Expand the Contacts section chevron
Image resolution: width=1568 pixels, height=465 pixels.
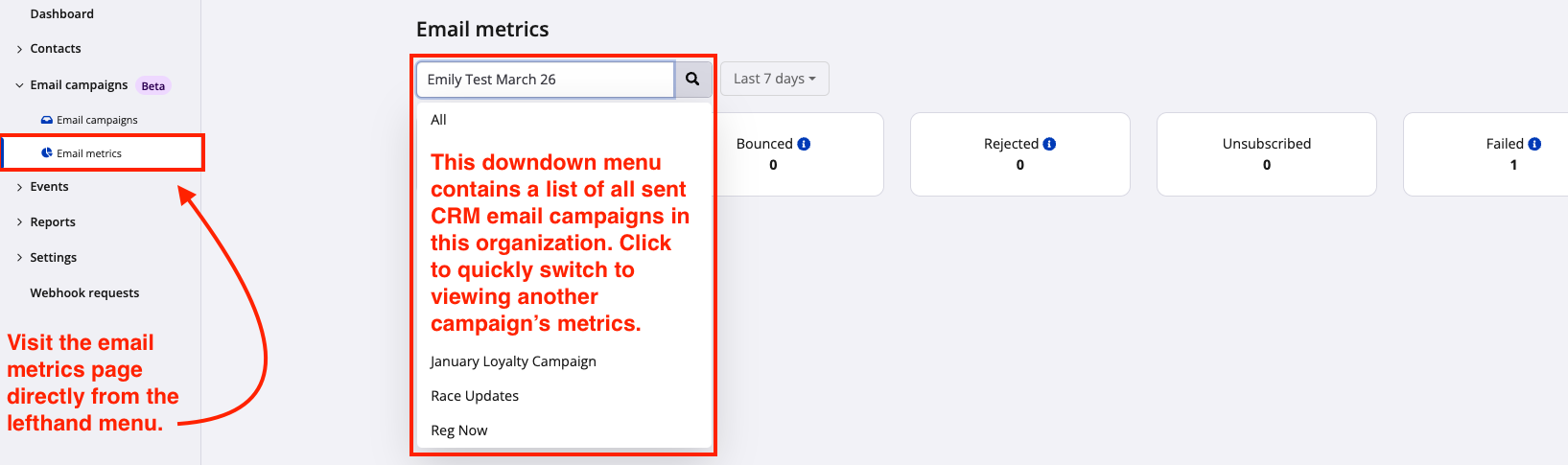[x=19, y=50]
